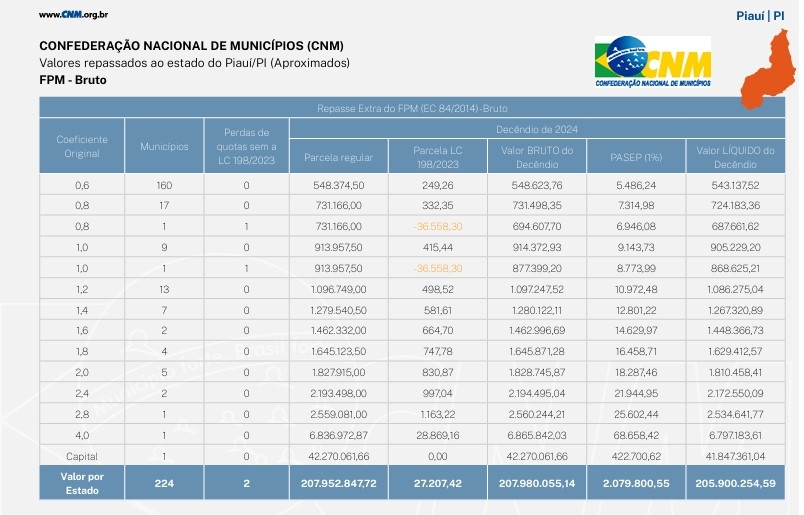The height and width of the screenshot is (515, 804).
Task: Click the Valor LÍQUIDO do Decêndio header
Action: [738, 157]
